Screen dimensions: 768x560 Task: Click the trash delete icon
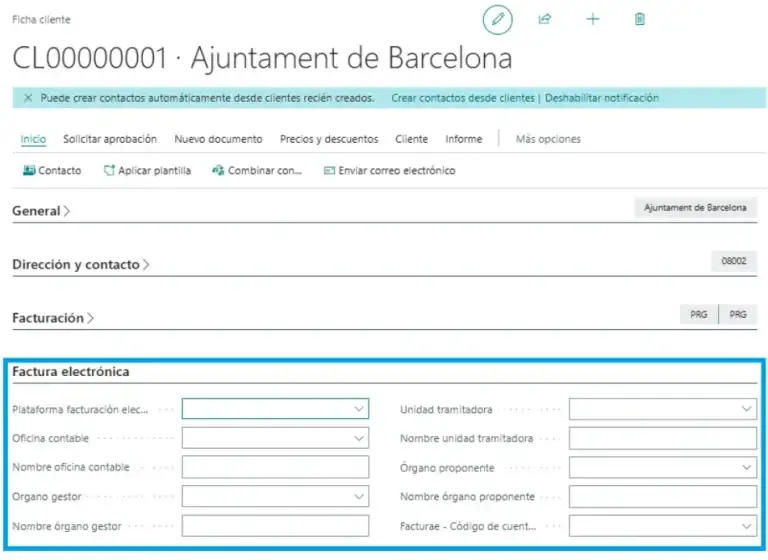[640, 19]
